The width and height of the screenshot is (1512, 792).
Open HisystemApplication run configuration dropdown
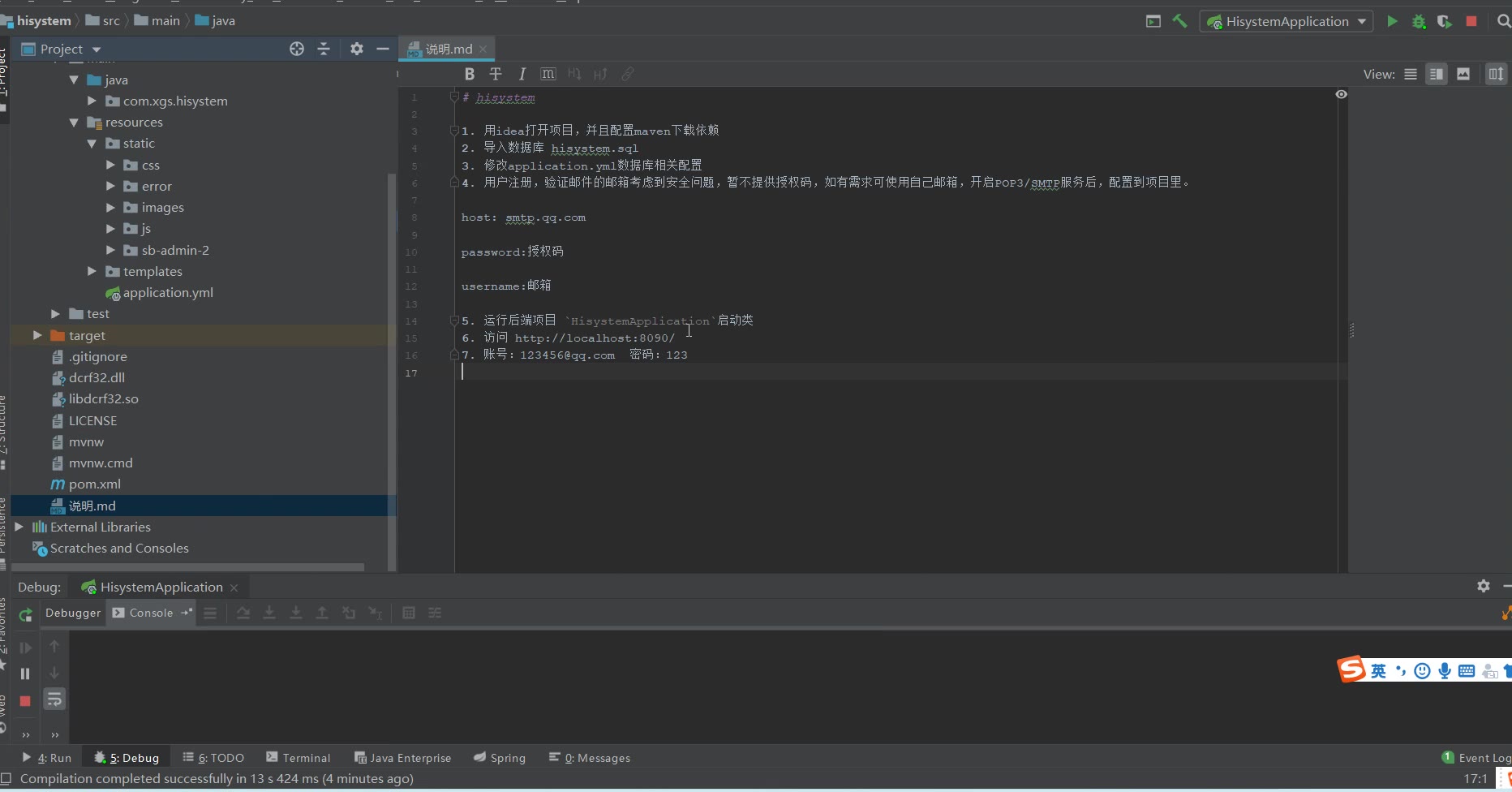(x=1286, y=22)
